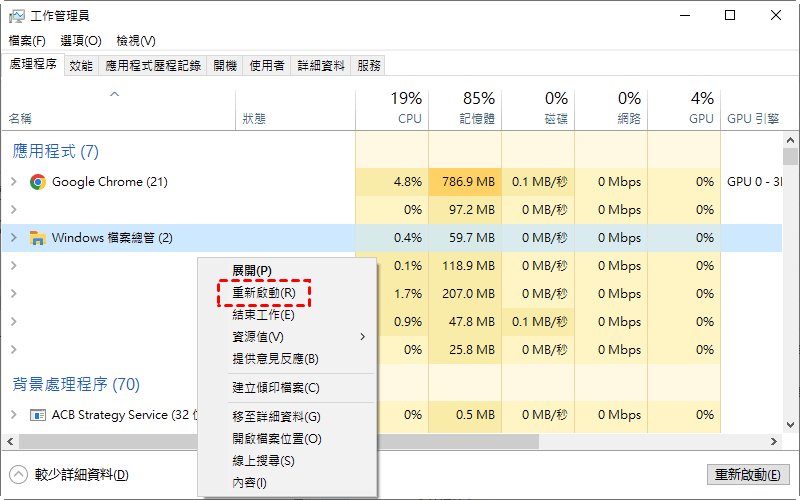
Task: Switch to the 使用者 tab
Action: pos(267,65)
